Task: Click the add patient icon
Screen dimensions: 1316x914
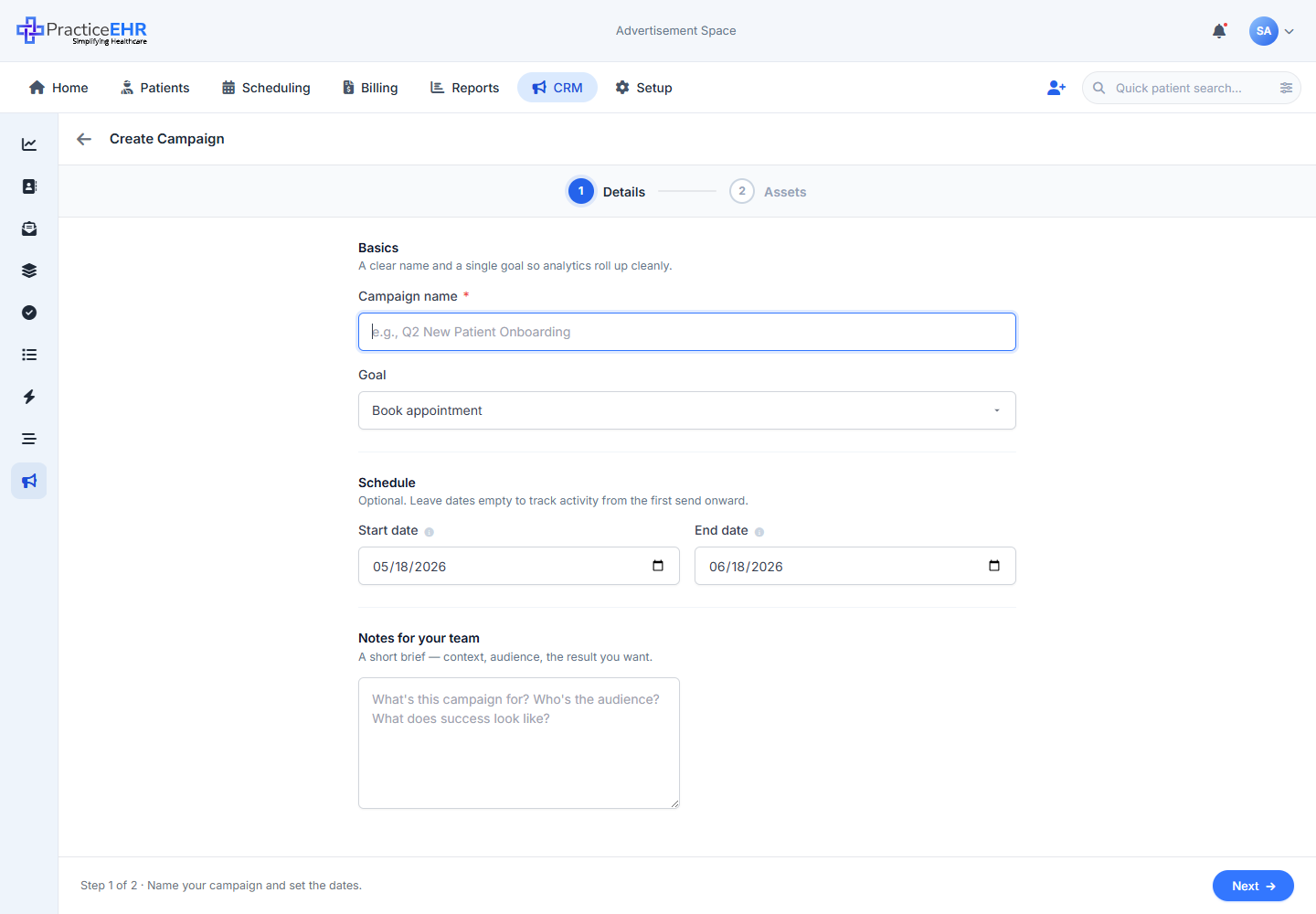Action: pos(1056,88)
